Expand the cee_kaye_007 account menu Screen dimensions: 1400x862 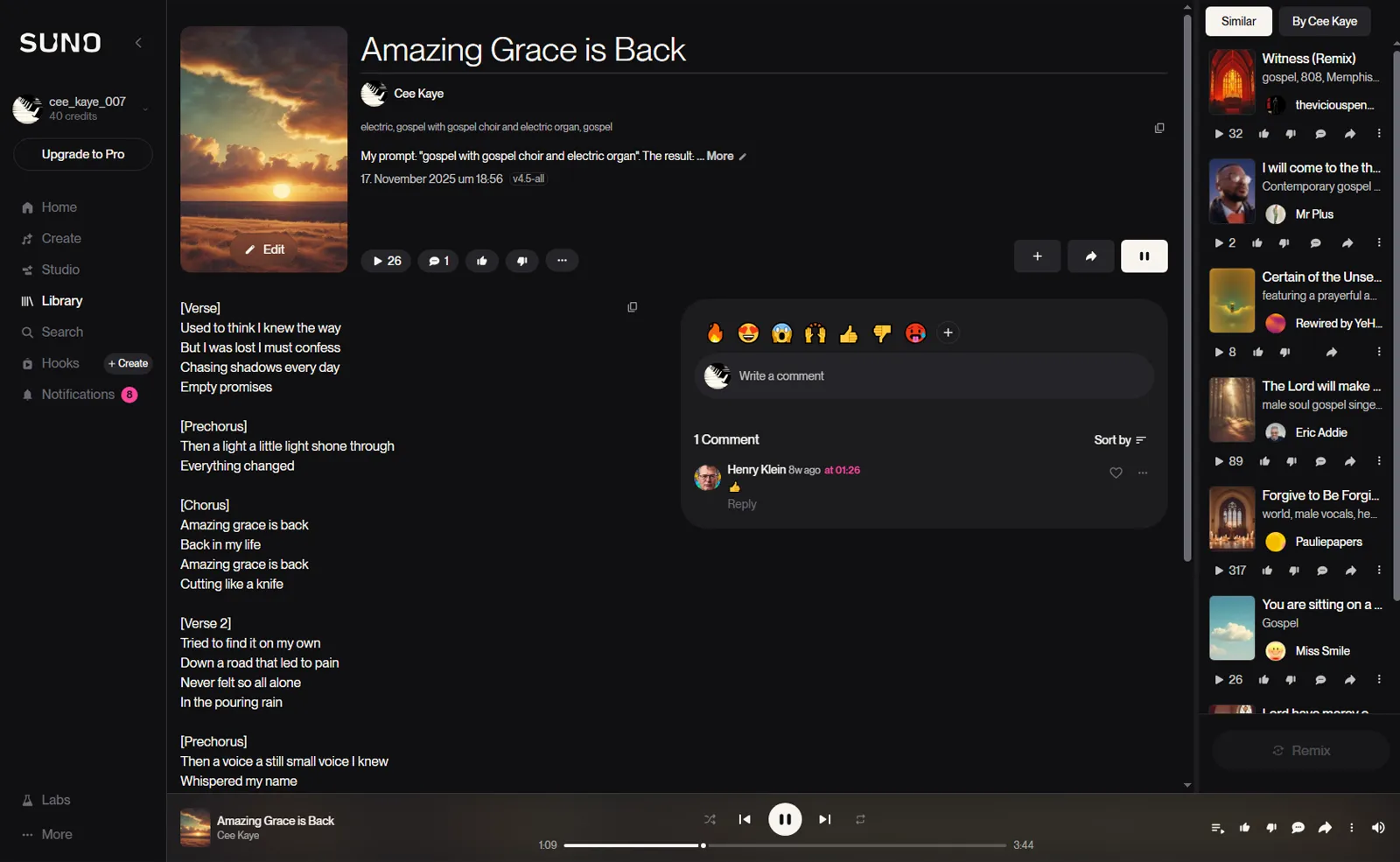point(145,109)
